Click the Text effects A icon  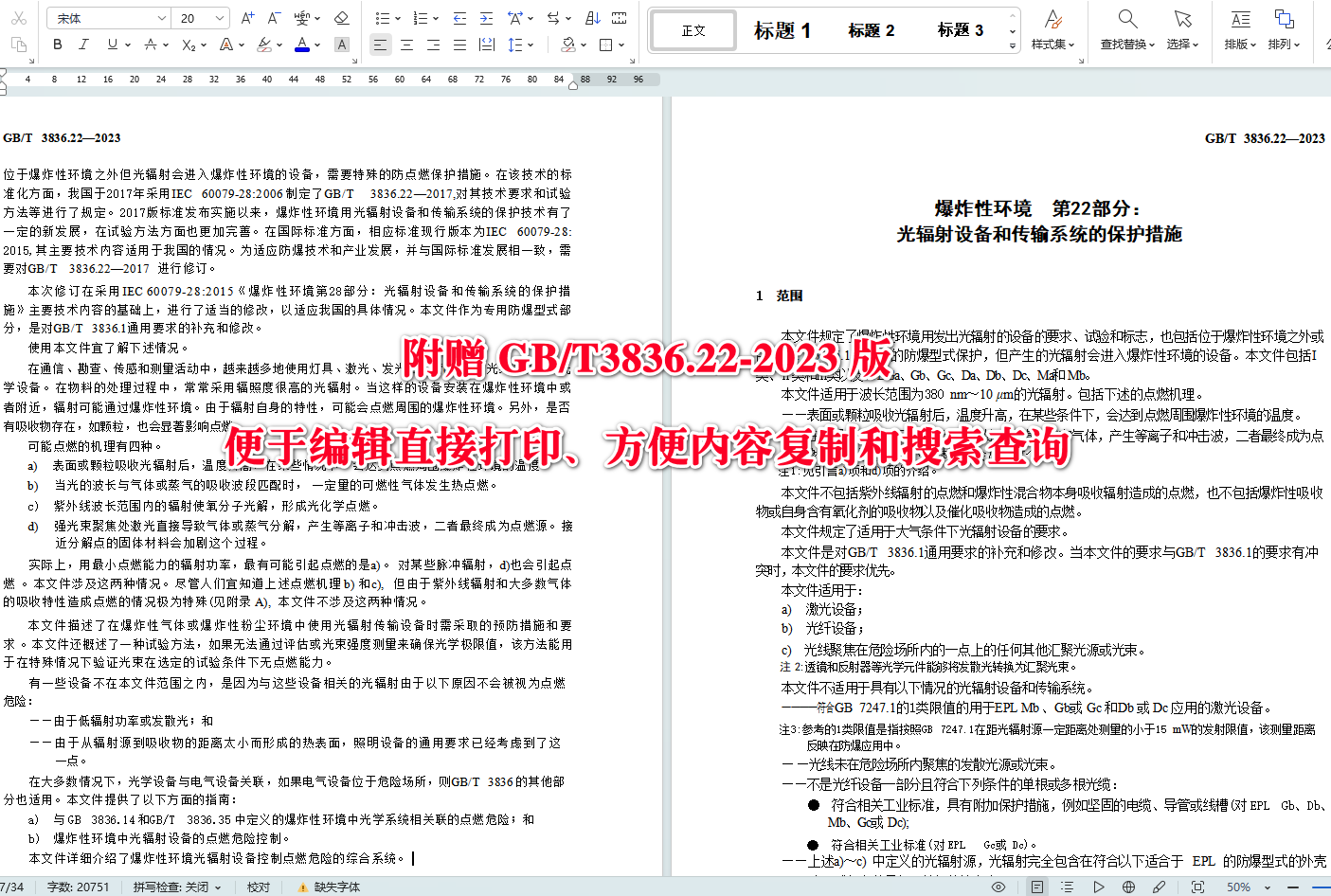225,45
